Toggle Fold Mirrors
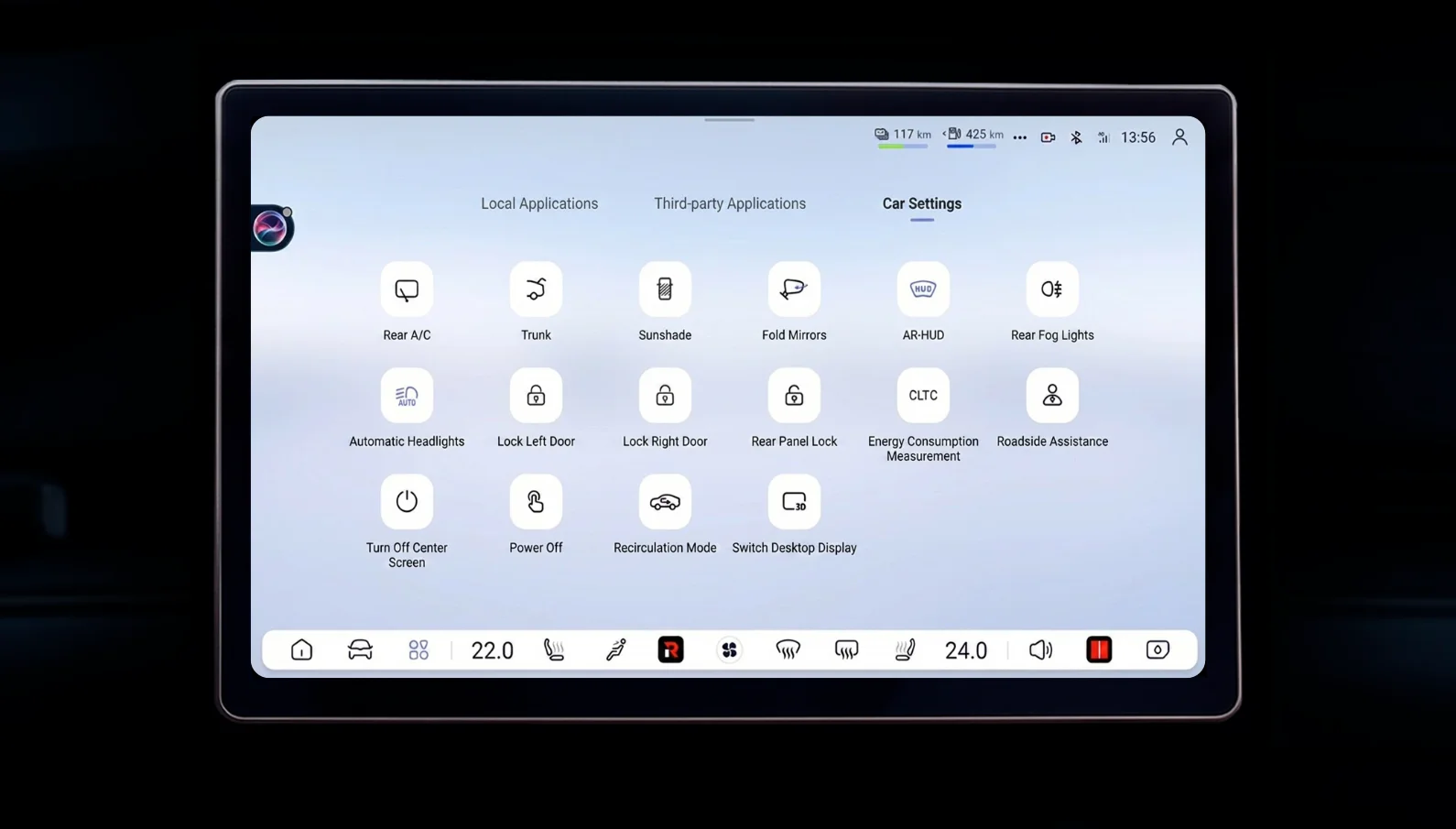1456x829 pixels. [794, 289]
